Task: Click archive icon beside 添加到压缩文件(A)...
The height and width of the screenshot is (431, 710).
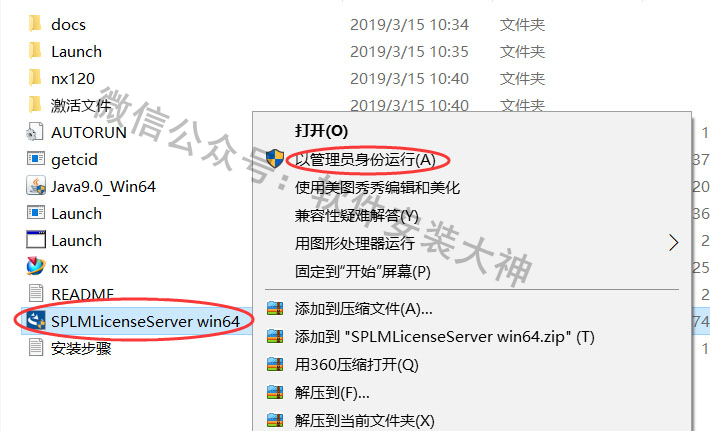Action: [275, 309]
